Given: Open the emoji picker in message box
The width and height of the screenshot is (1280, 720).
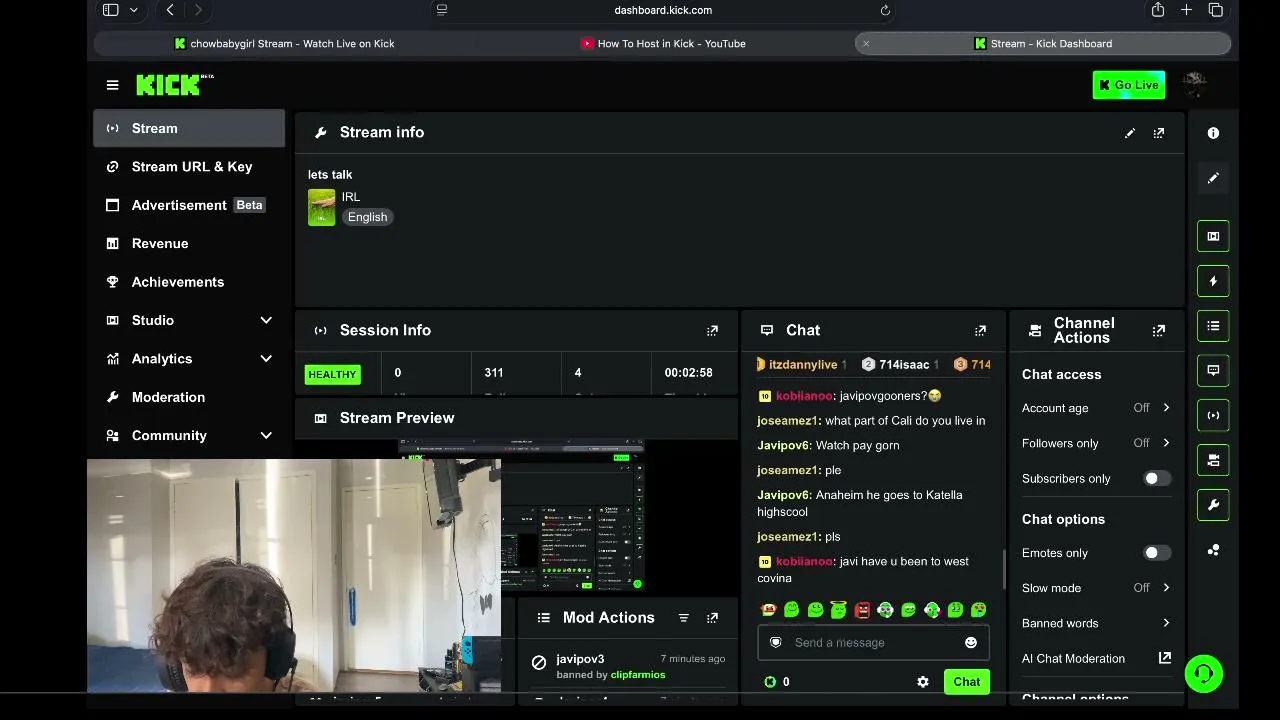Looking at the screenshot, I should pos(971,643).
